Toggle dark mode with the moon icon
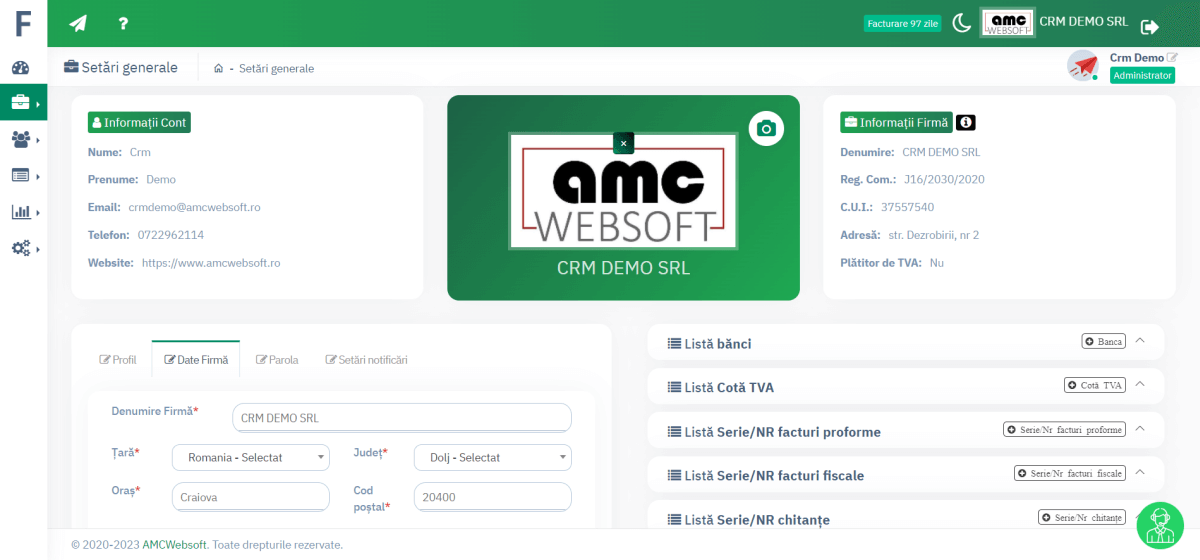 click(961, 23)
